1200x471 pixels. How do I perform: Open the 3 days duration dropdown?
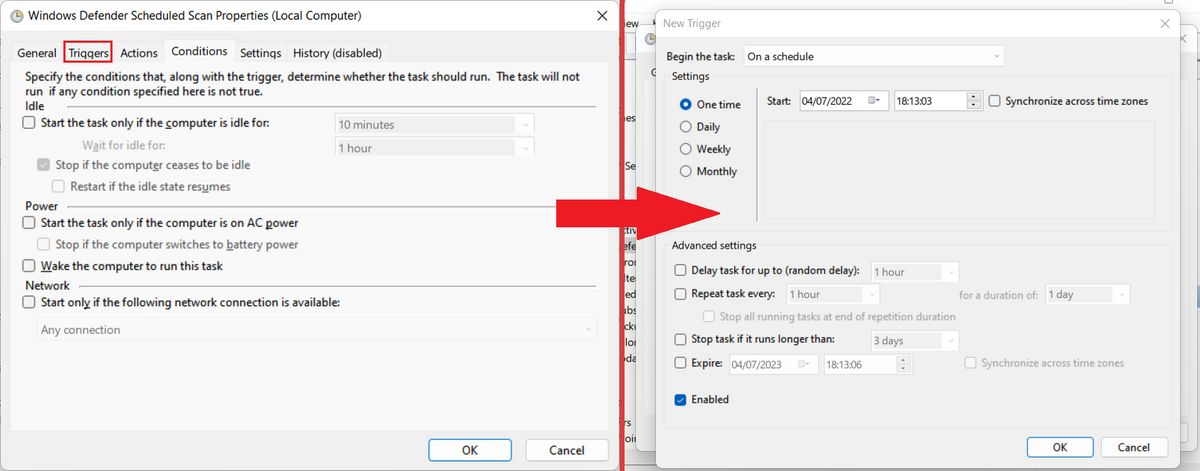click(x=914, y=341)
